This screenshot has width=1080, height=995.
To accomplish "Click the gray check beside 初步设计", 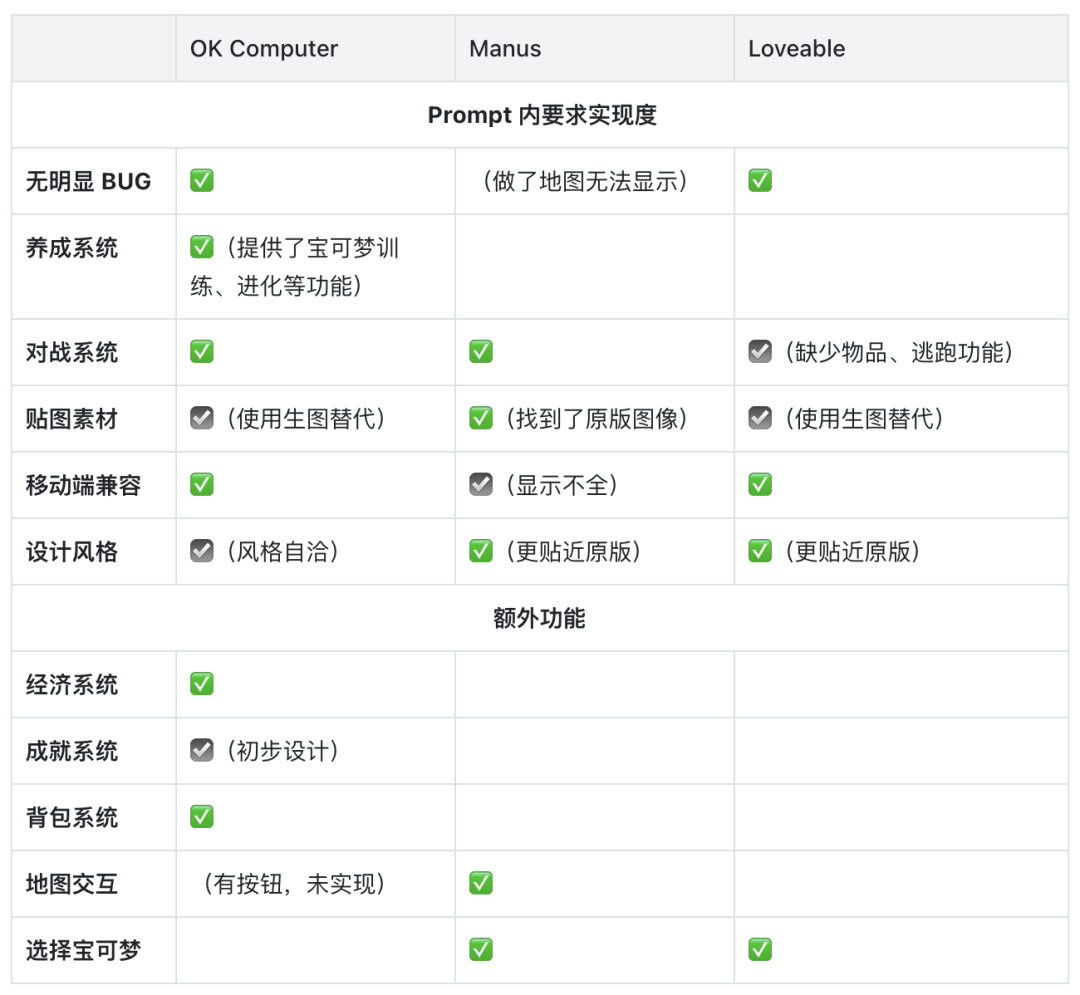I will pos(202,750).
